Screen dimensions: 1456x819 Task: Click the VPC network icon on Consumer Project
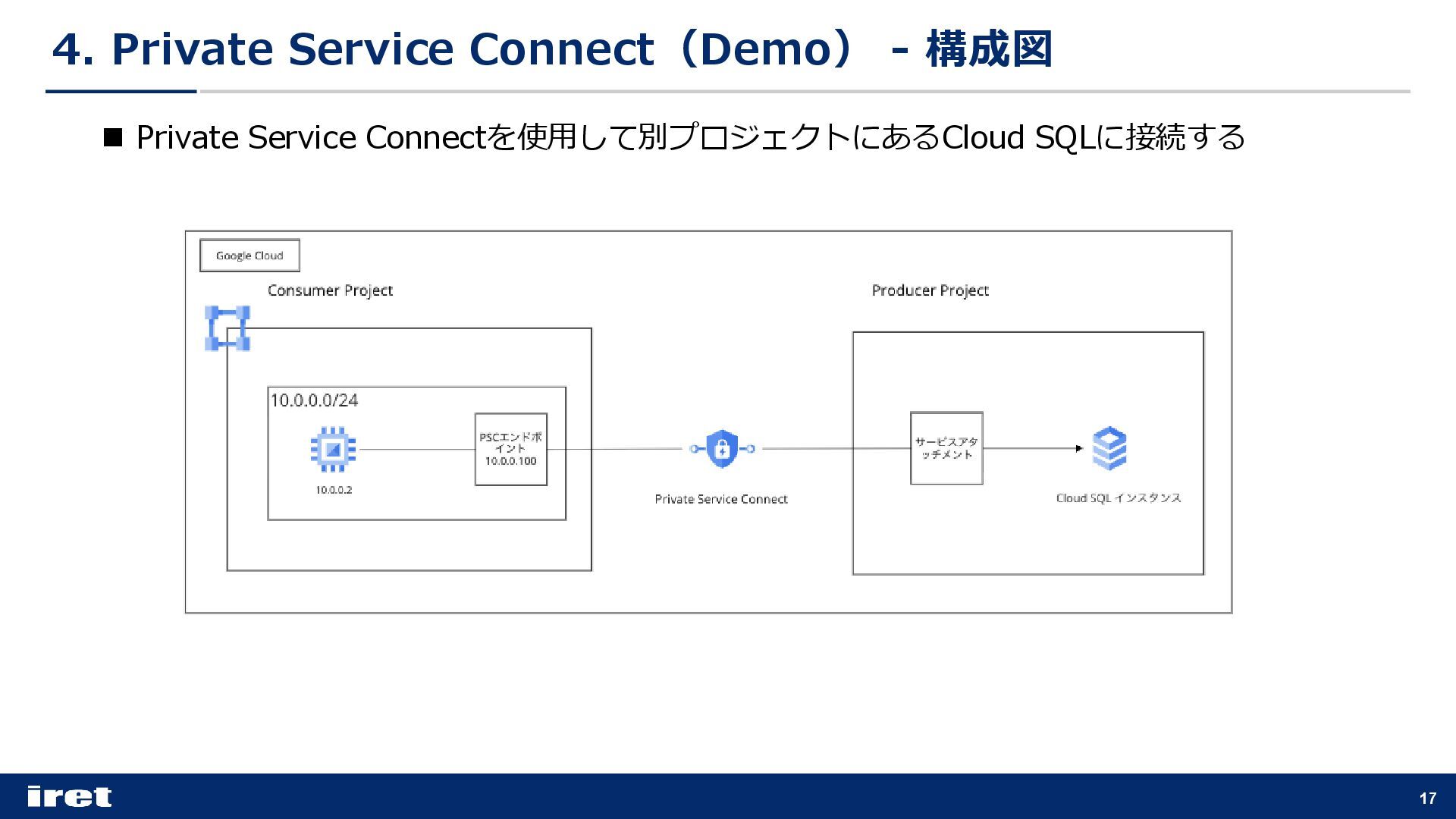click(x=227, y=328)
